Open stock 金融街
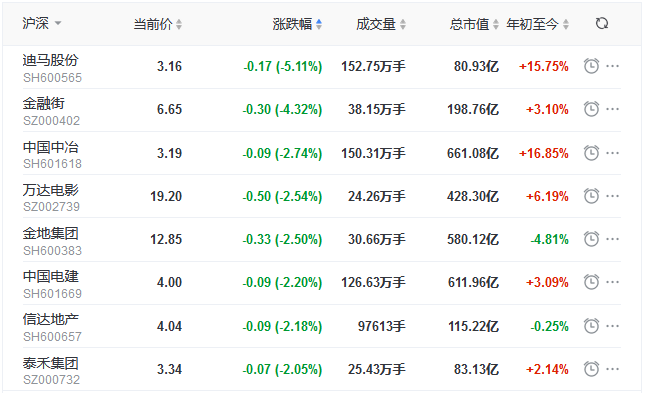The image size is (645, 393). pos(44,103)
